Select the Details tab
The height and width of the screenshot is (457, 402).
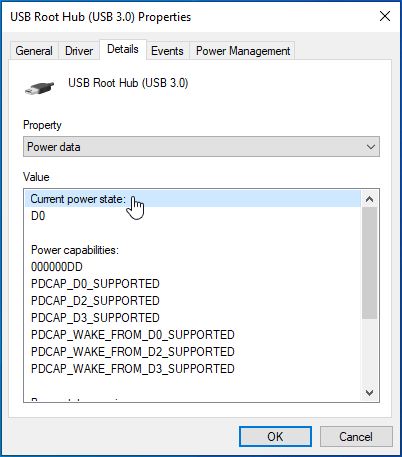pos(123,49)
